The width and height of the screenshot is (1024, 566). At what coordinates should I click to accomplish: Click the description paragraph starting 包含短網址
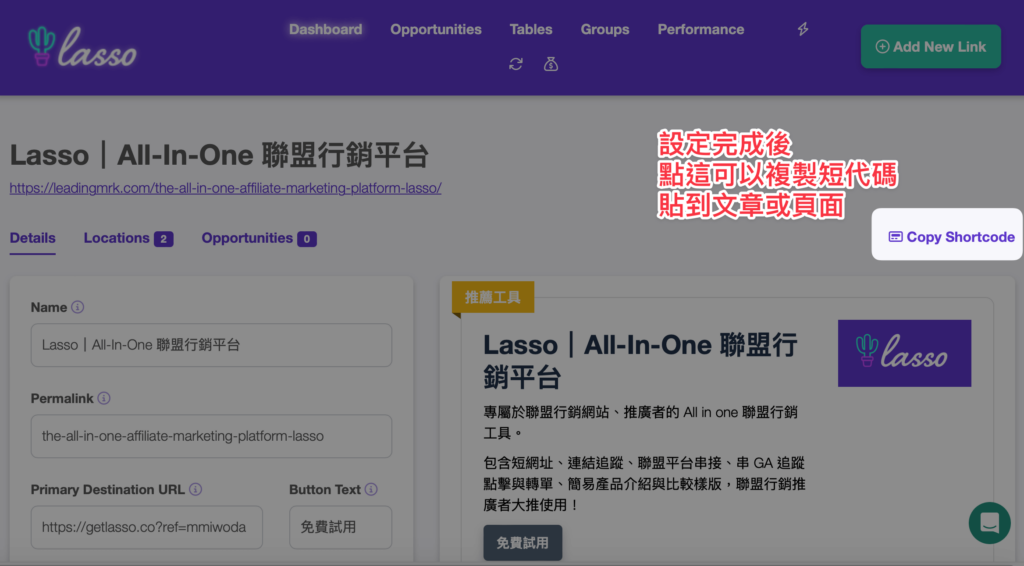pyautogui.click(x=645, y=484)
